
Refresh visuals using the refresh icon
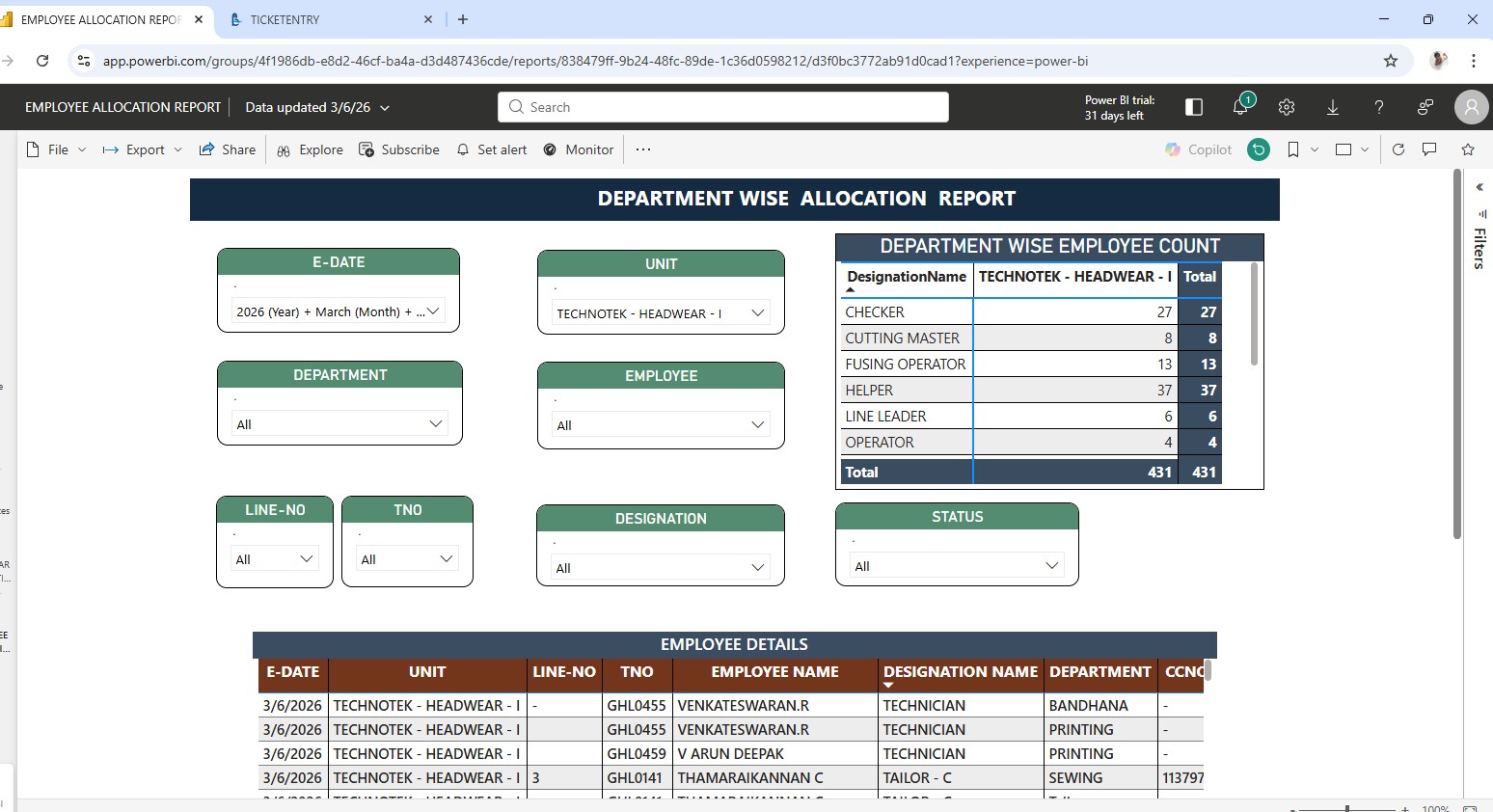[1398, 149]
